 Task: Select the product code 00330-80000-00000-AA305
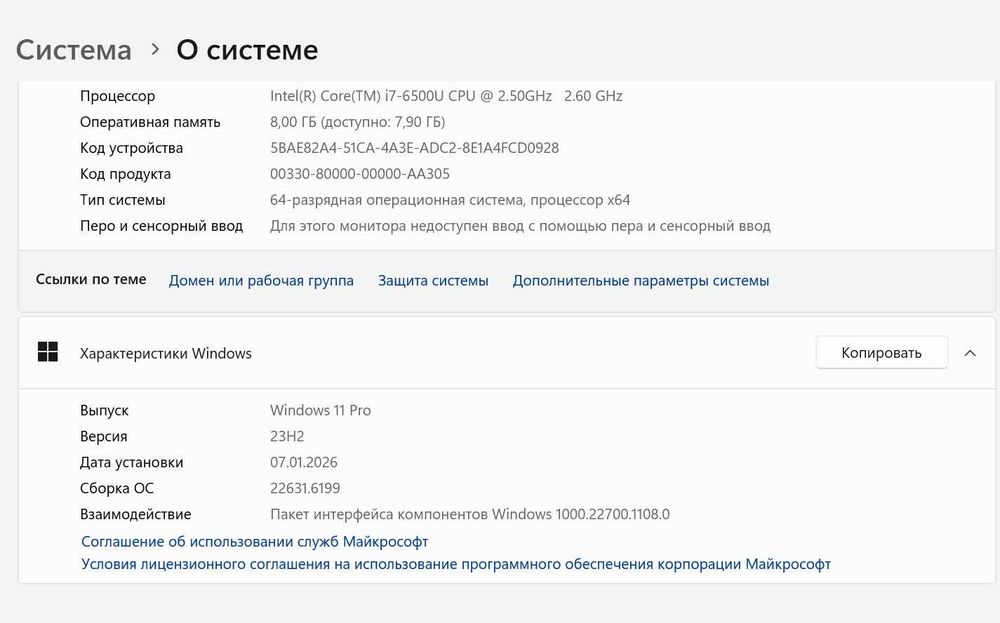(x=360, y=174)
